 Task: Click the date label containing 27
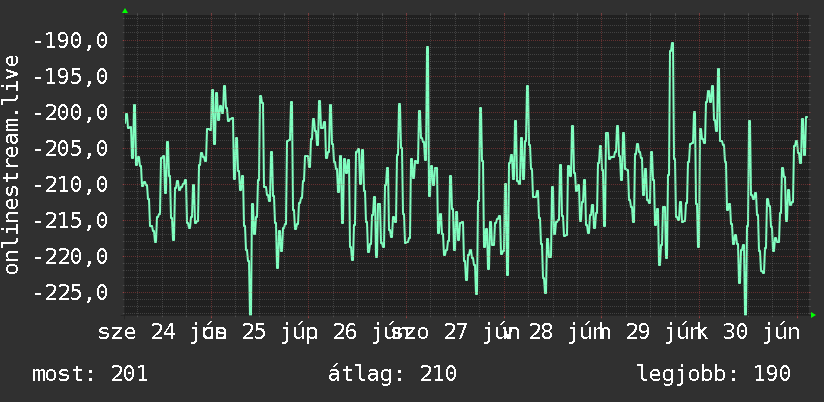click(456, 333)
